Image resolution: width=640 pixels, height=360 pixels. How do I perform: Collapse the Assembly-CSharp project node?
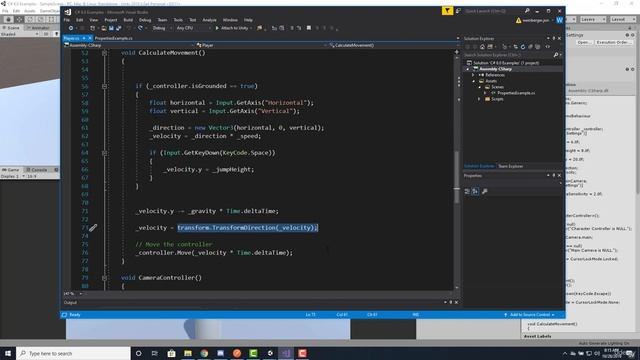click(468, 69)
